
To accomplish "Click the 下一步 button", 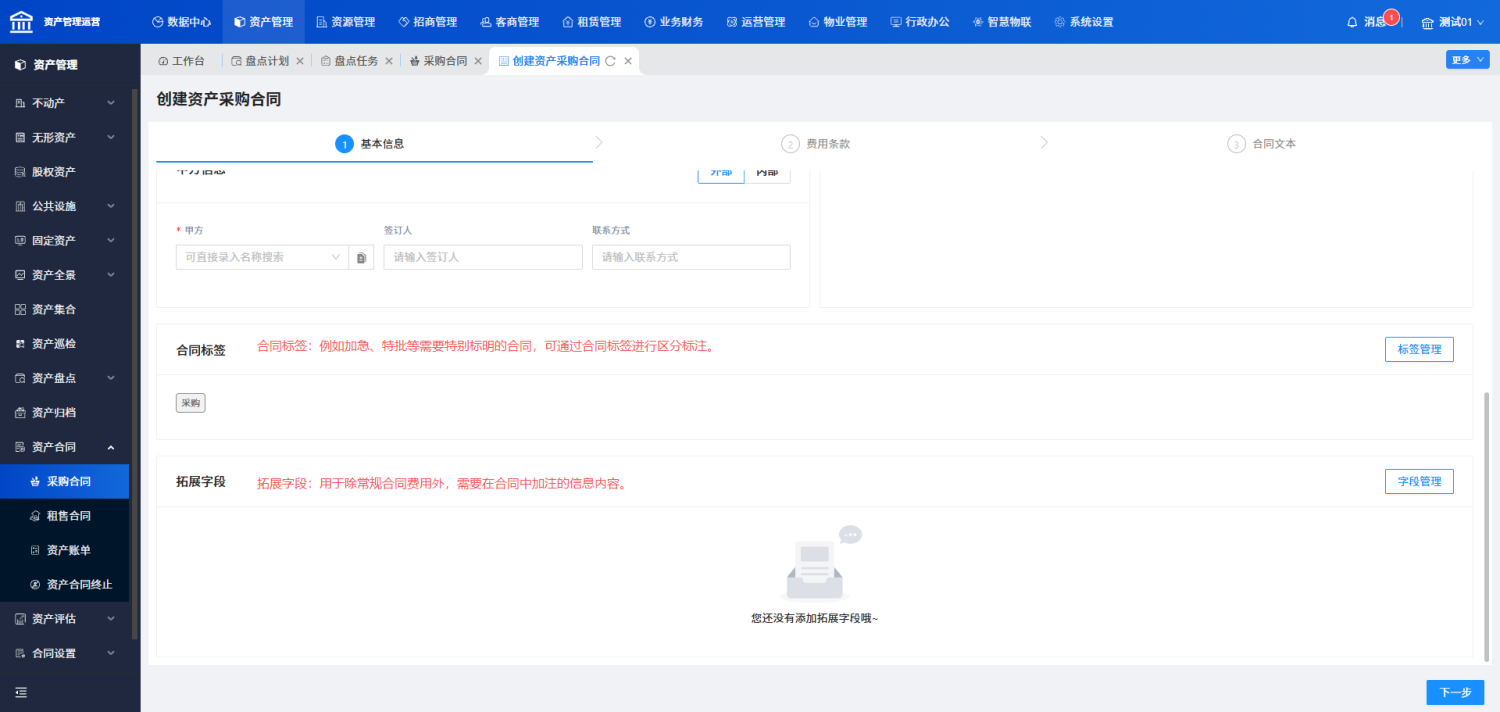I will click(x=1455, y=692).
